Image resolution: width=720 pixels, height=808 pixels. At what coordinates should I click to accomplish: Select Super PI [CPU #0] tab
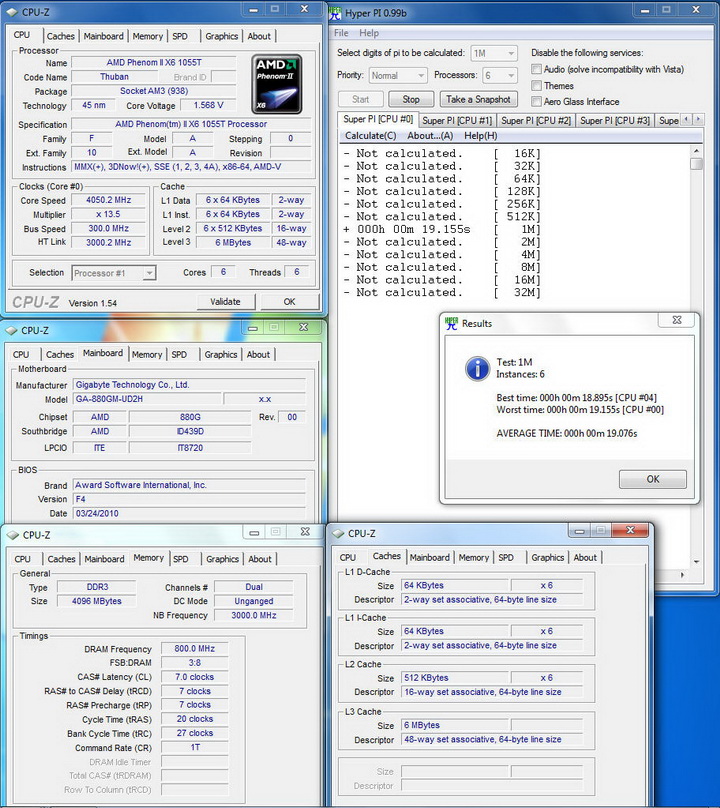click(x=378, y=119)
